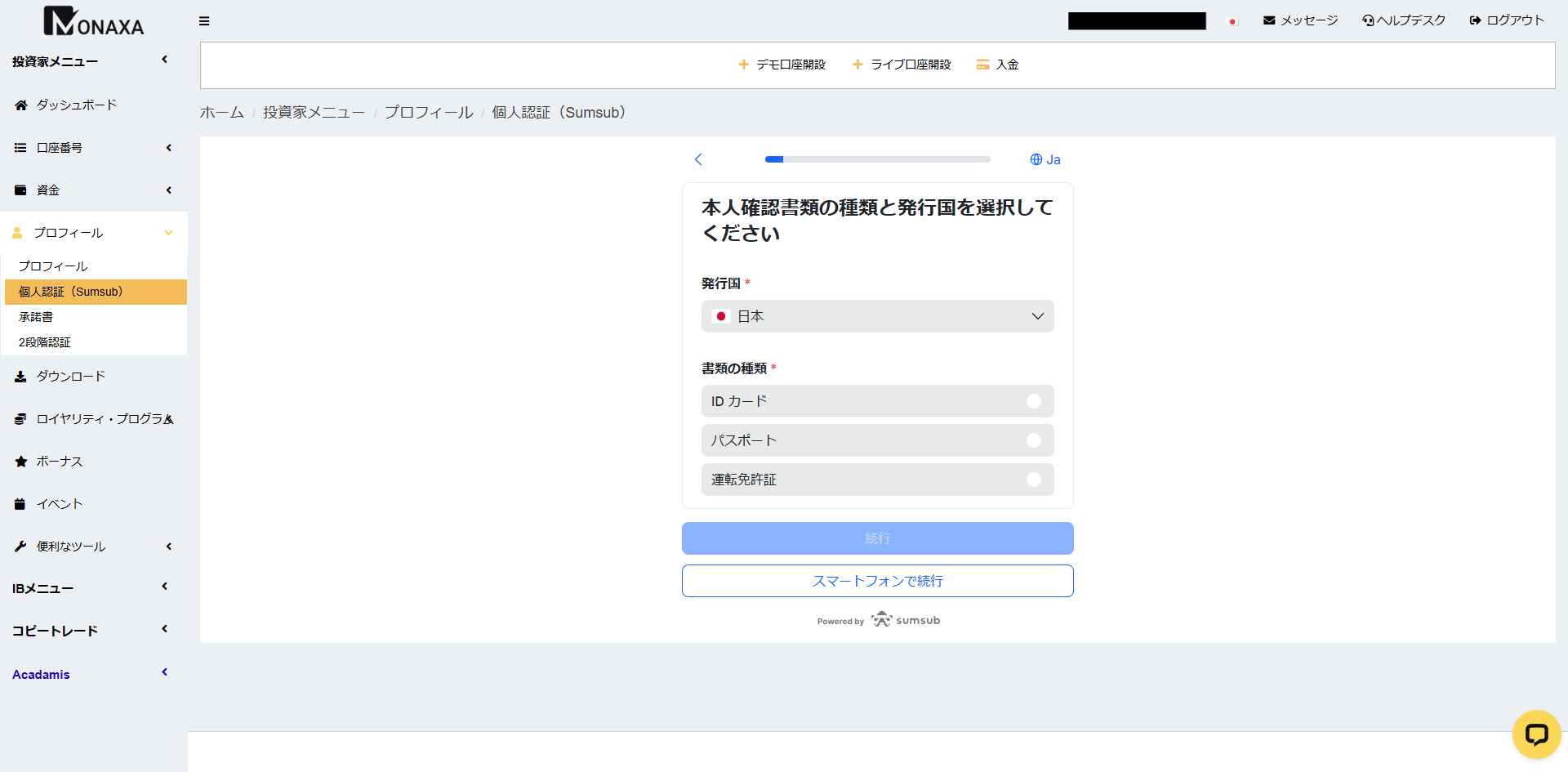Open メッセージ envelope icon

pyautogui.click(x=1269, y=20)
